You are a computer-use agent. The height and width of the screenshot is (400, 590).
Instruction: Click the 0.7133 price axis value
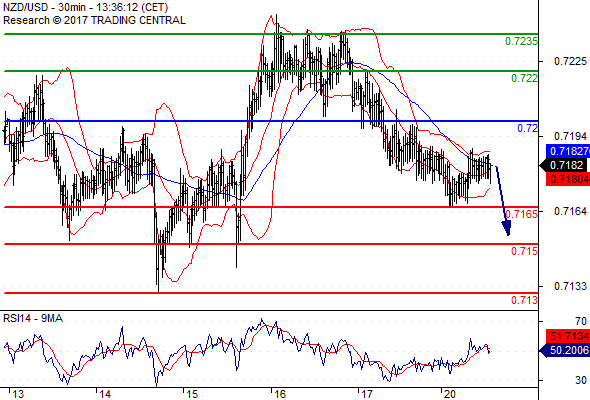coord(570,286)
